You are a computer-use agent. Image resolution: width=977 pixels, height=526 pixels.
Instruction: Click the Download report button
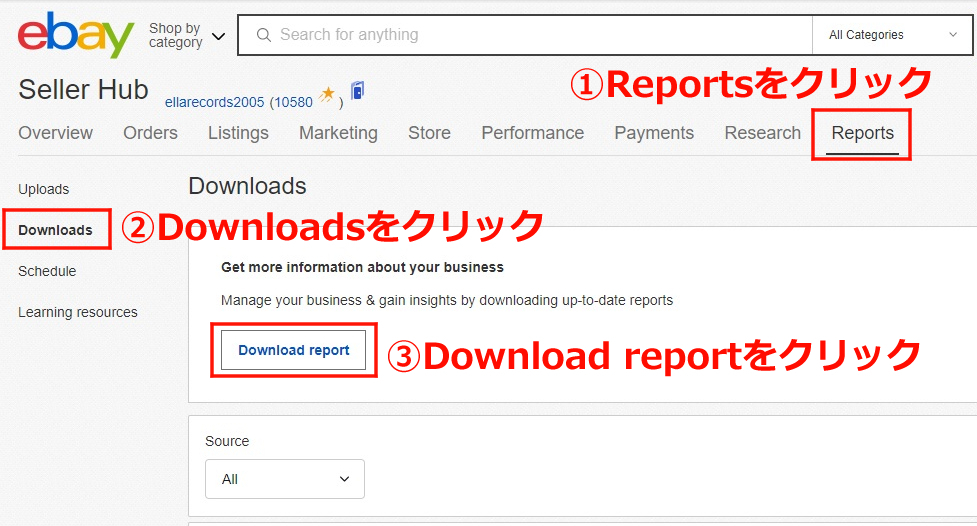click(x=293, y=350)
